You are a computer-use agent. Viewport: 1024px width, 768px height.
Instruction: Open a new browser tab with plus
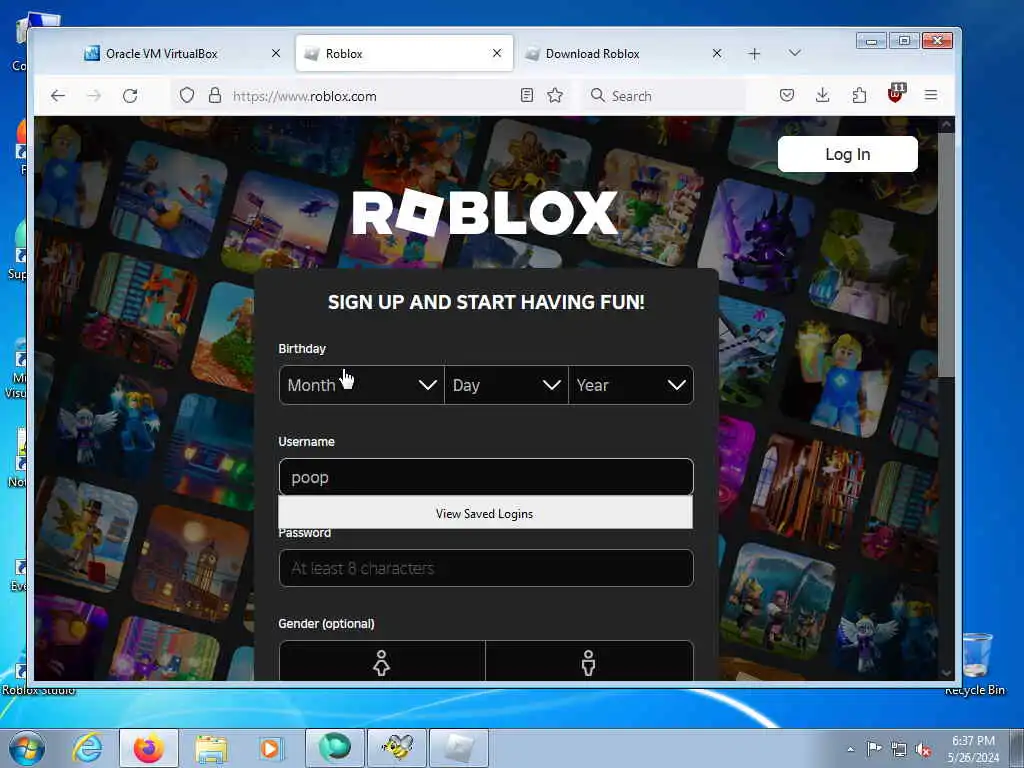pos(754,54)
